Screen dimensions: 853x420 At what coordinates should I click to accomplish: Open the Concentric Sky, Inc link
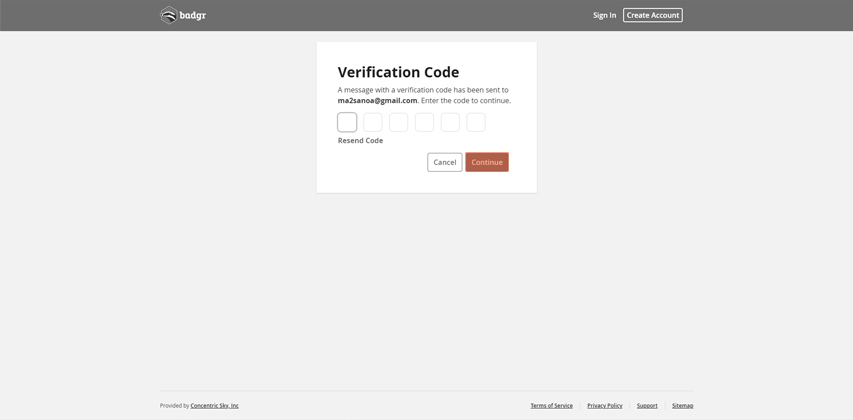pyautogui.click(x=214, y=406)
